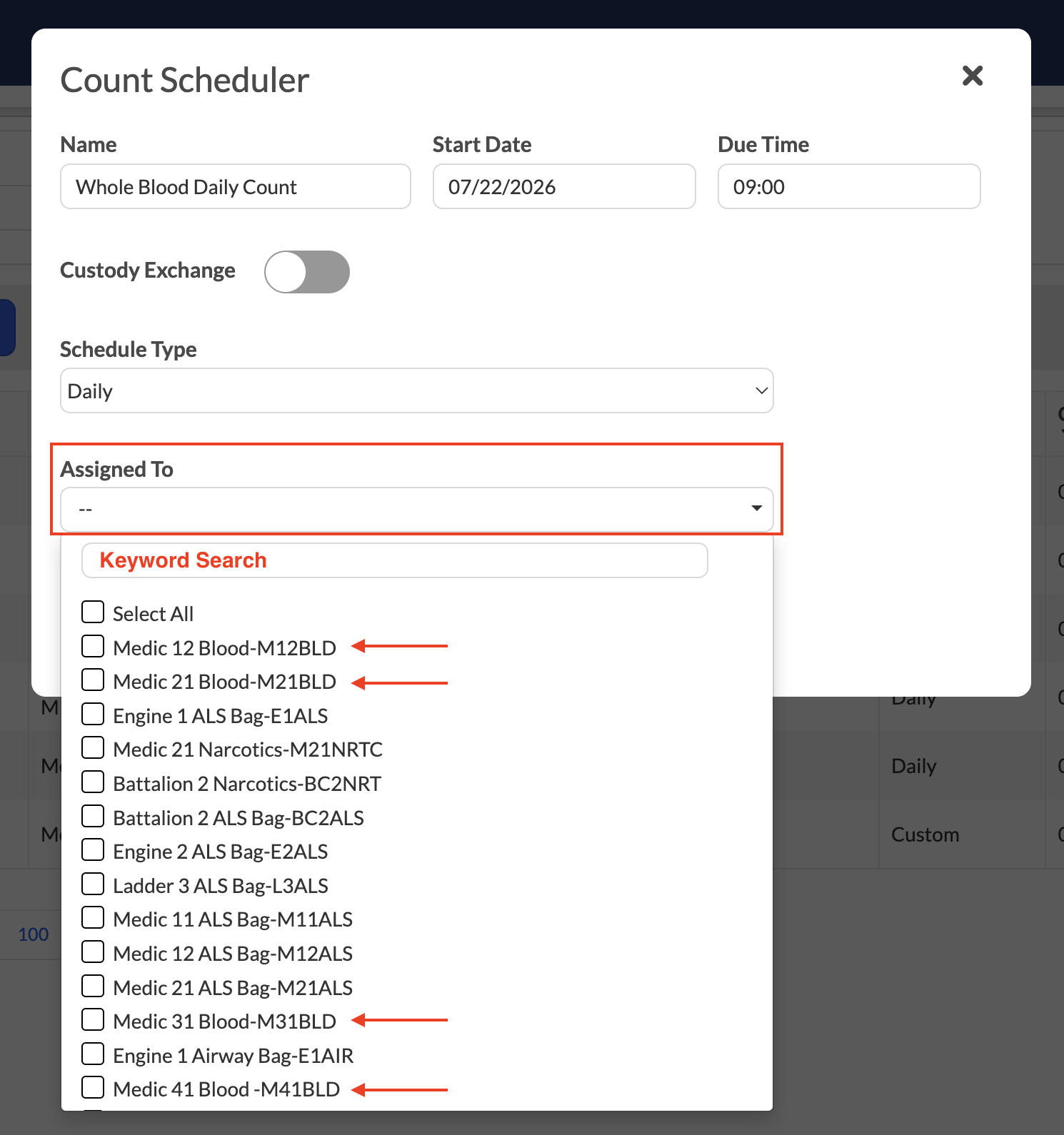
Task: Check Medic 11 ALS Bag-M11ALS
Action: 93,917
